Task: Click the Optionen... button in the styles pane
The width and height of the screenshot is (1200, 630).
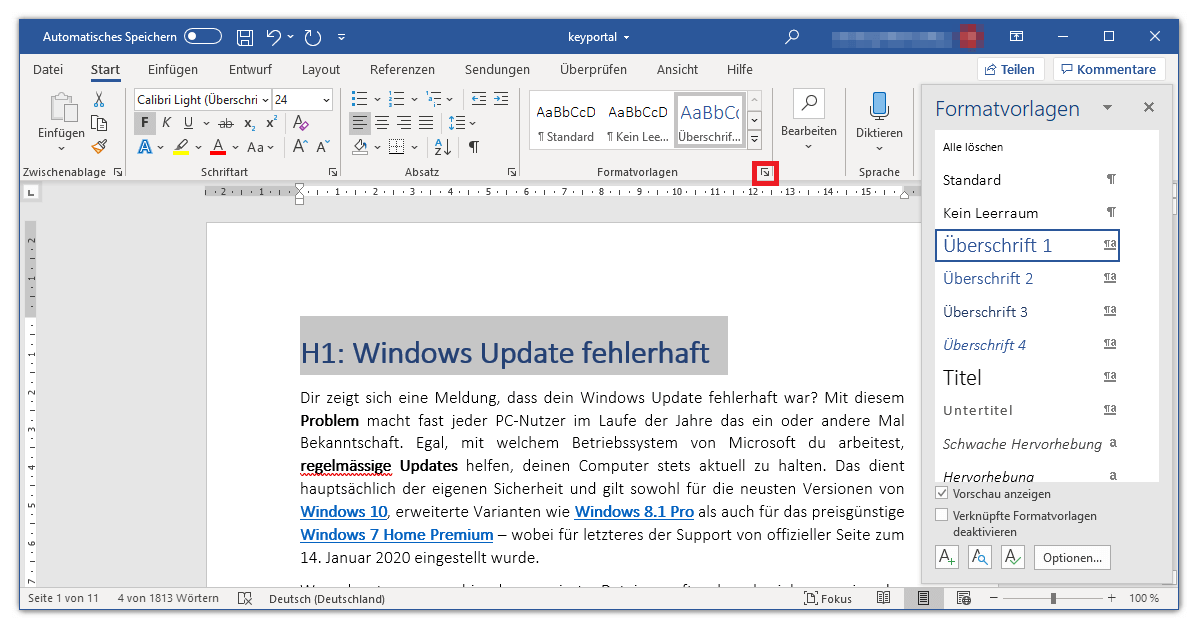Action: (1072, 557)
